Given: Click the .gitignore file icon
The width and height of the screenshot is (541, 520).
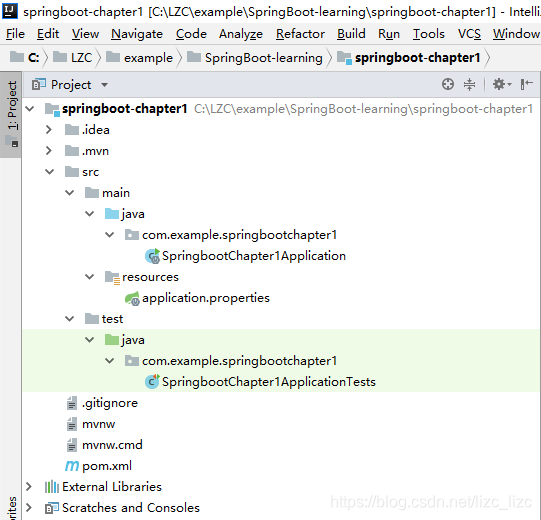Looking at the screenshot, I should [x=72, y=403].
